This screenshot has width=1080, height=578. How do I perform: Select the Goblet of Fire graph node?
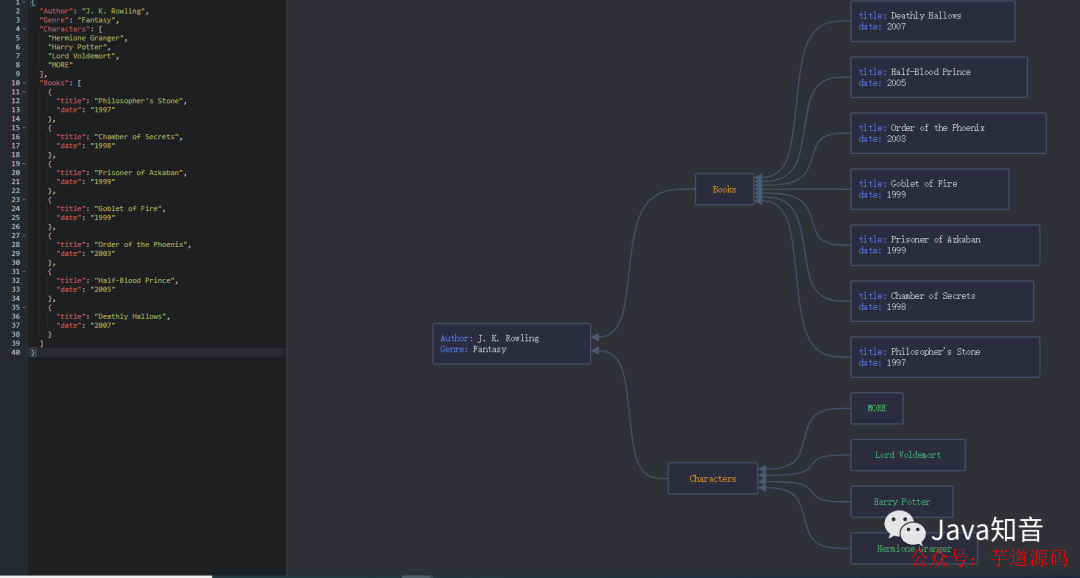click(930, 189)
